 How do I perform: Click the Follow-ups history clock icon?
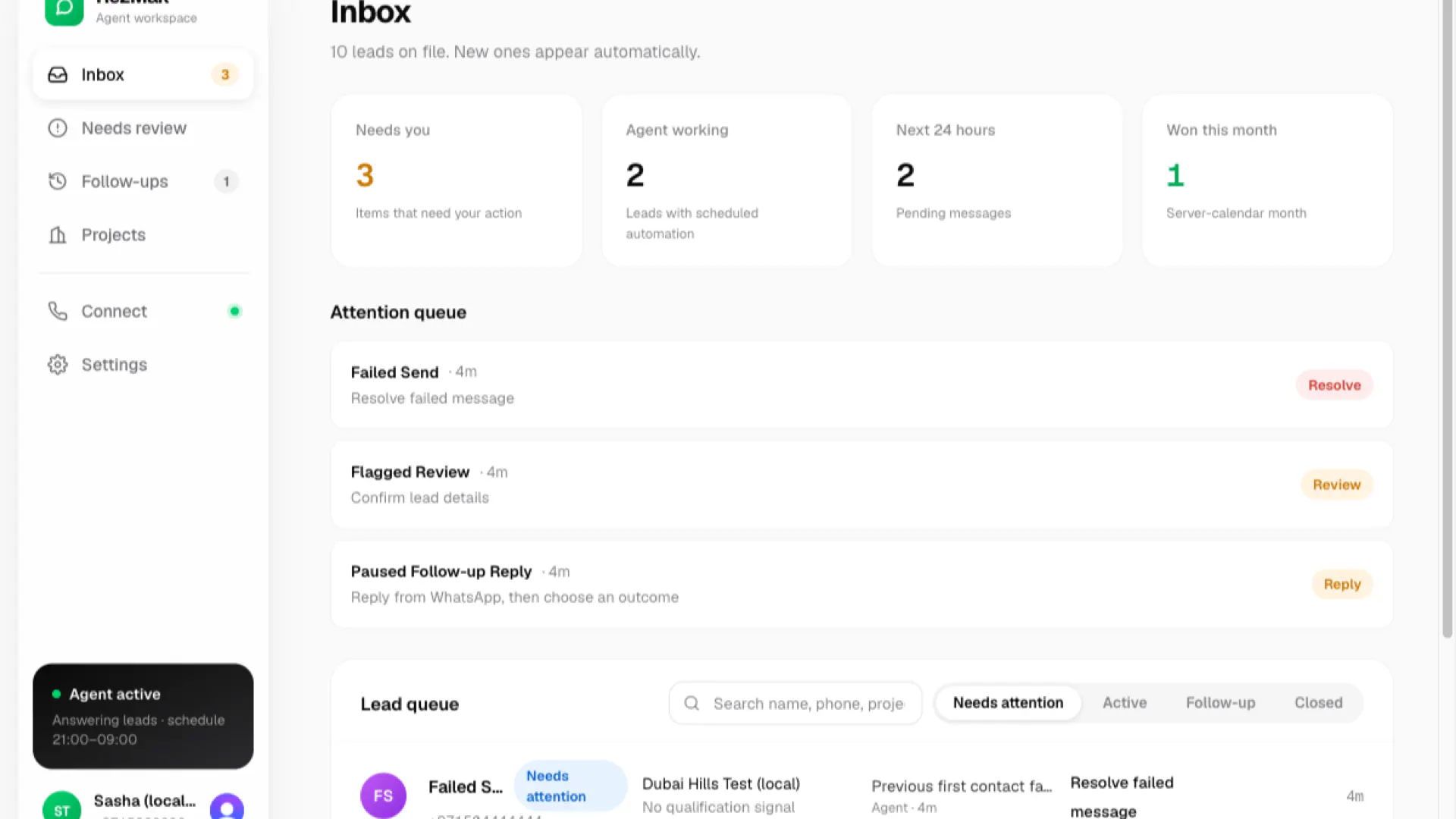pos(58,181)
